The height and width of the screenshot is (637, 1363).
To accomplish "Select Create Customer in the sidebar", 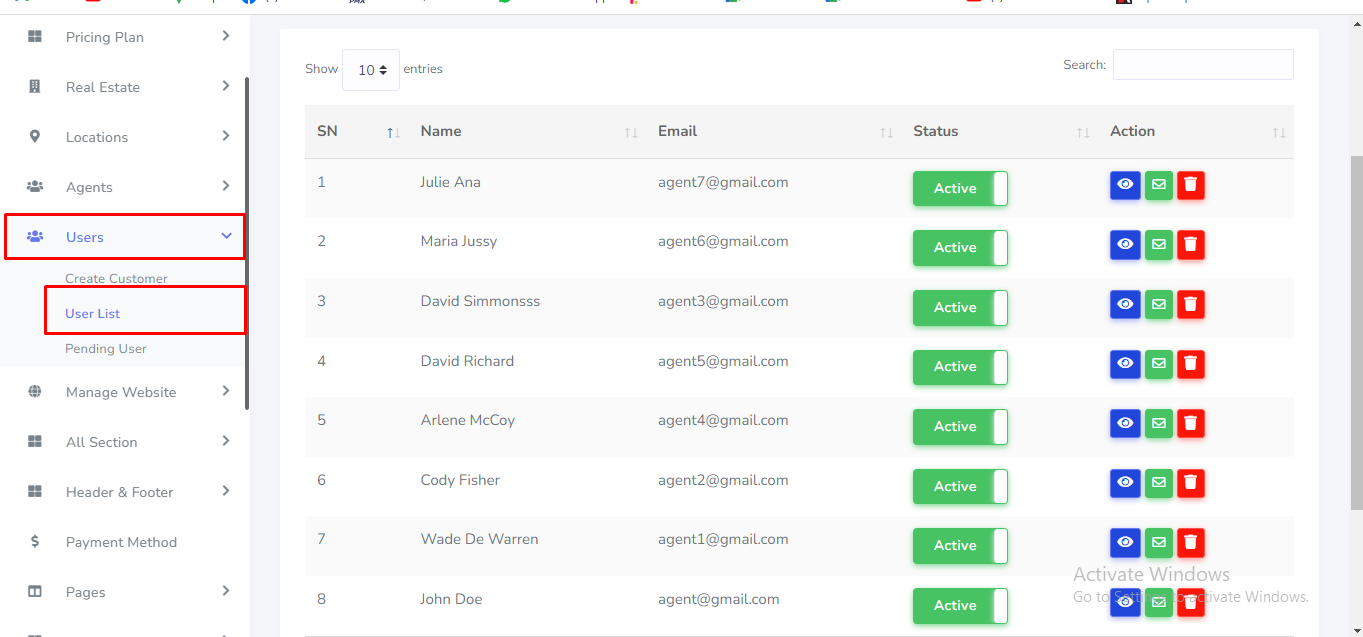I will click(x=116, y=279).
